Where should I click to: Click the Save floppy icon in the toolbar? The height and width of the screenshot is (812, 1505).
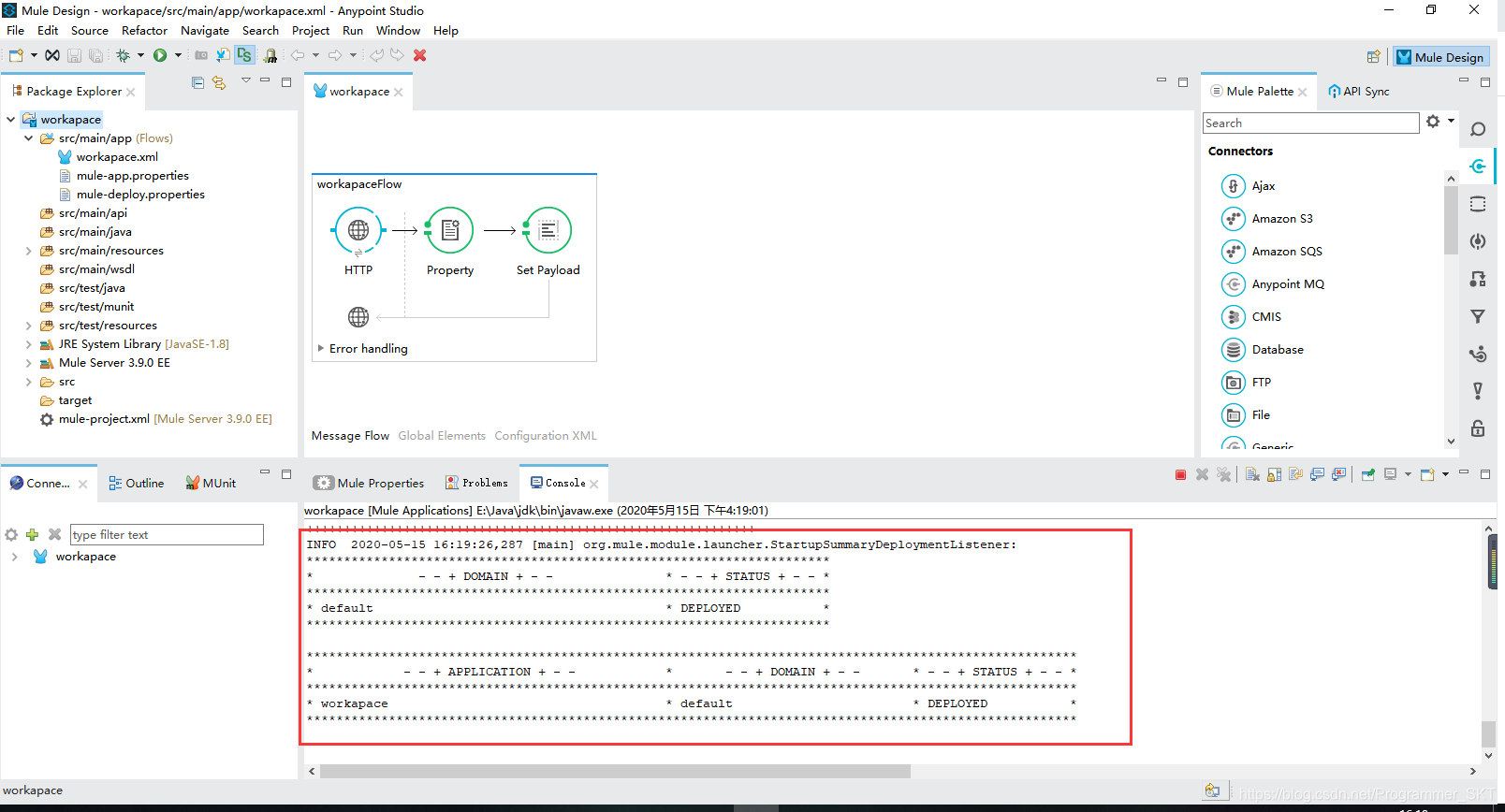pos(74,55)
